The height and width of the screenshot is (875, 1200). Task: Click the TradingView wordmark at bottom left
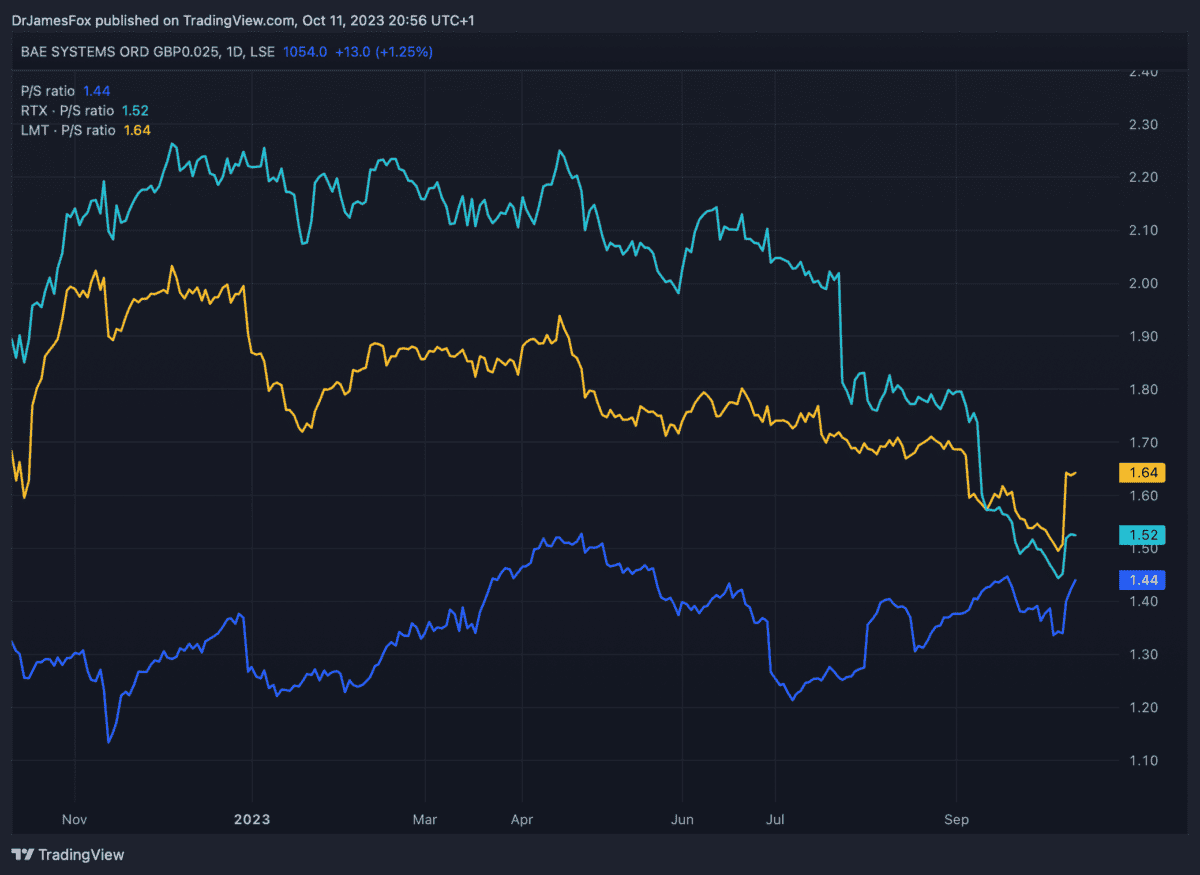(81, 855)
